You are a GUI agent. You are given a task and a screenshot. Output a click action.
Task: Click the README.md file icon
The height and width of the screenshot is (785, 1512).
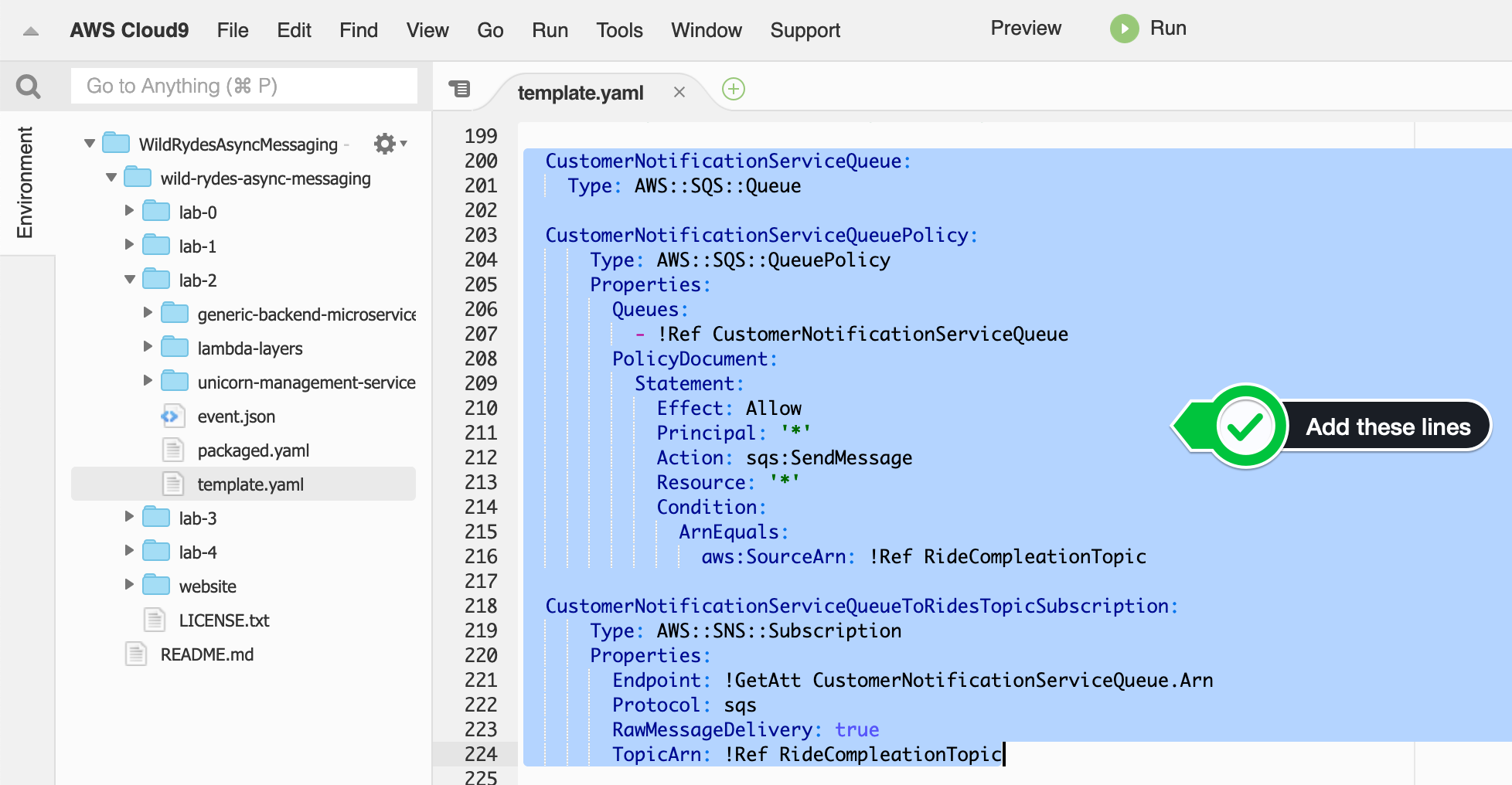(x=136, y=654)
